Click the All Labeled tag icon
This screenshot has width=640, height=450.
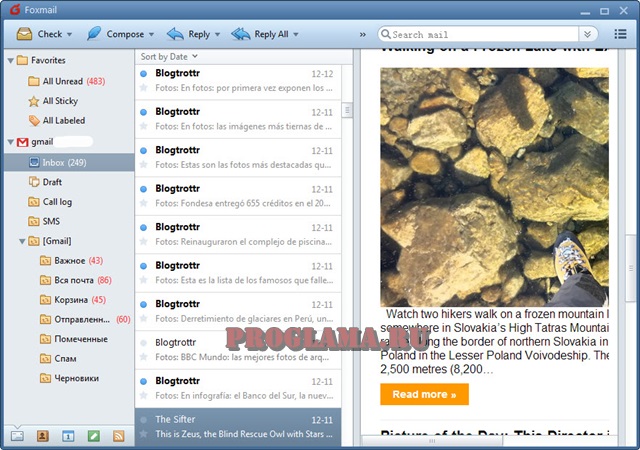pos(34,120)
